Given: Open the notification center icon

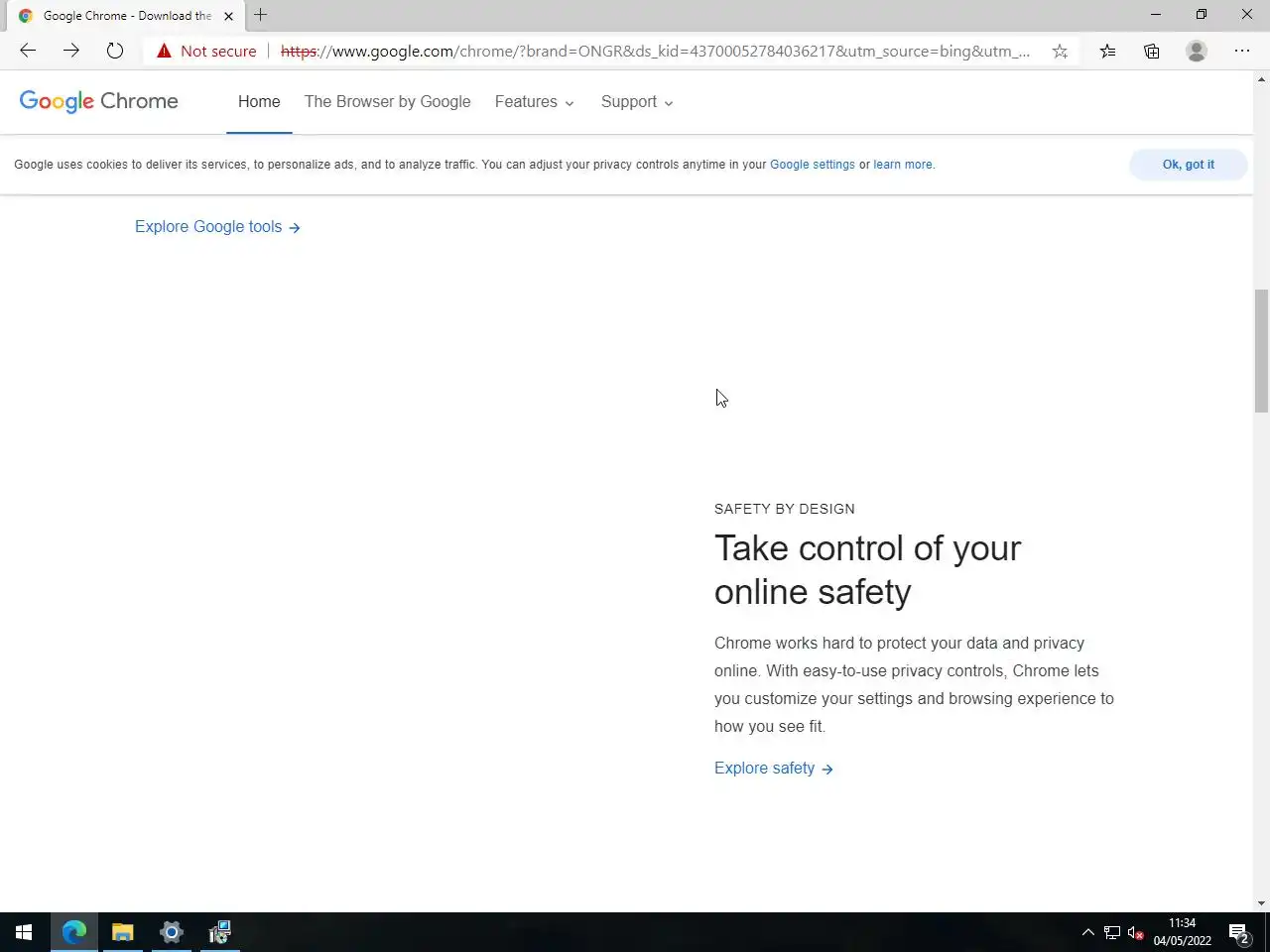Looking at the screenshot, I should click(1238, 932).
